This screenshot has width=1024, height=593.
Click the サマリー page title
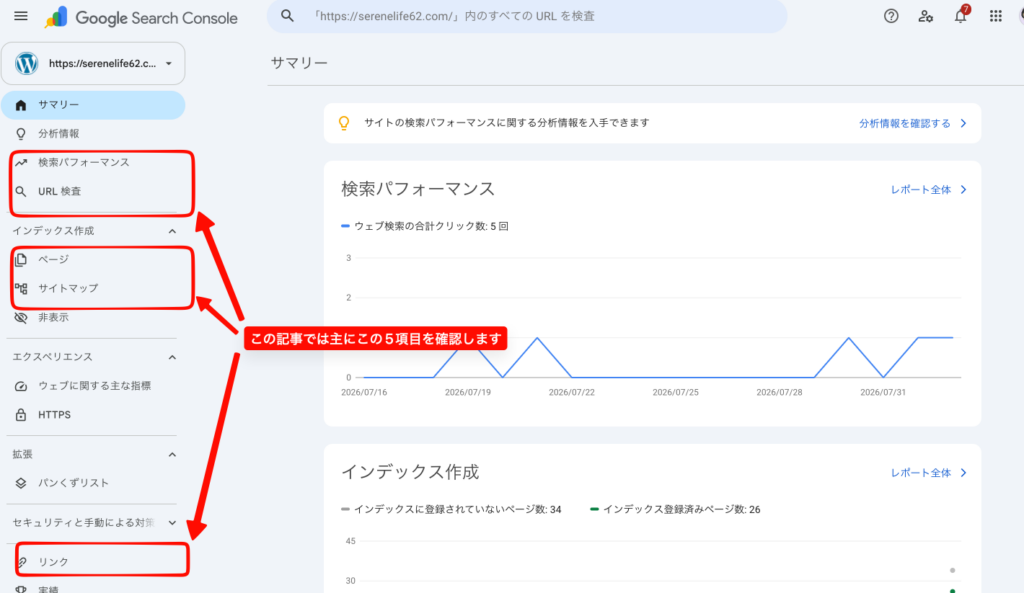(x=299, y=63)
